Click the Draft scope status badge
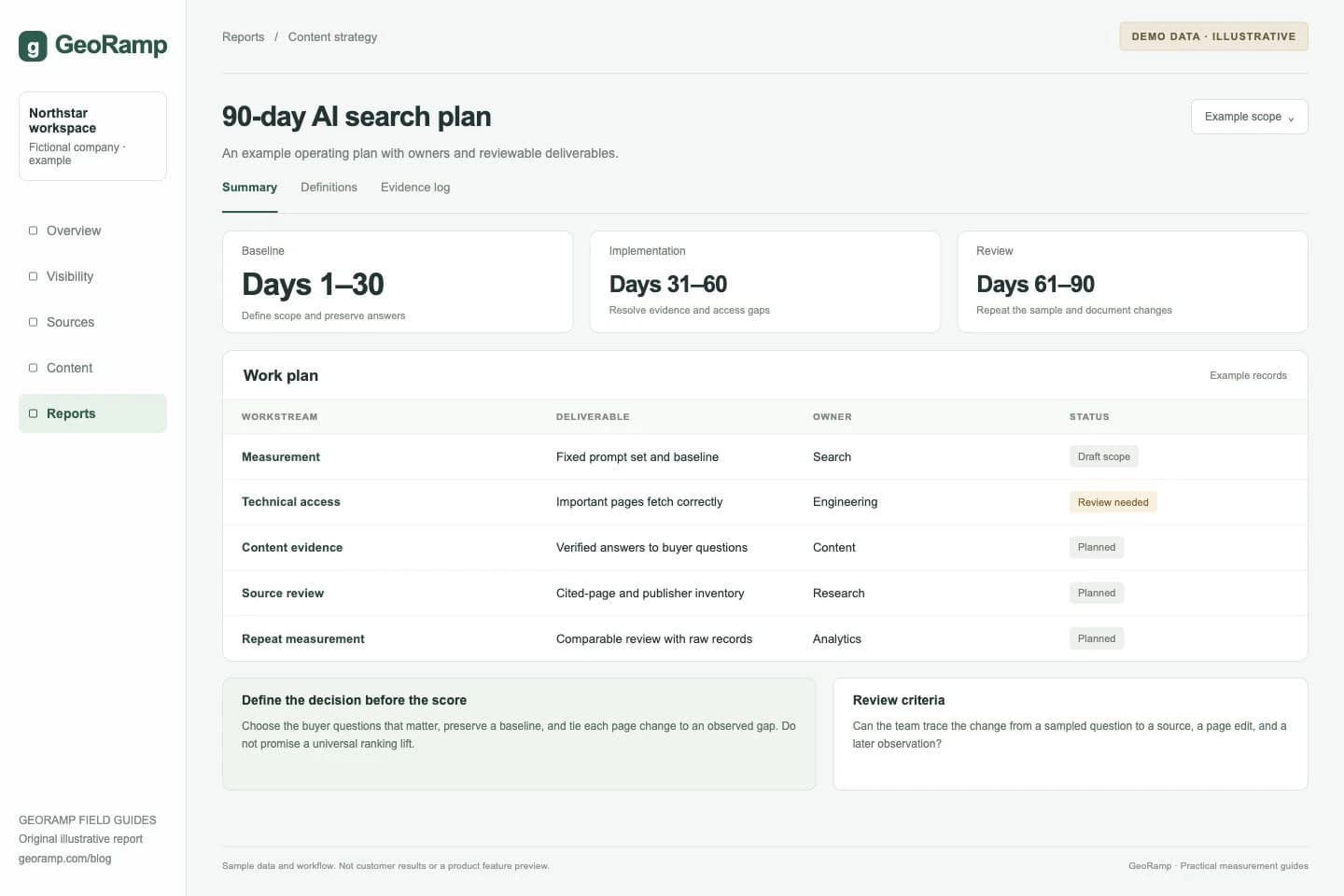 point(1103,456)
